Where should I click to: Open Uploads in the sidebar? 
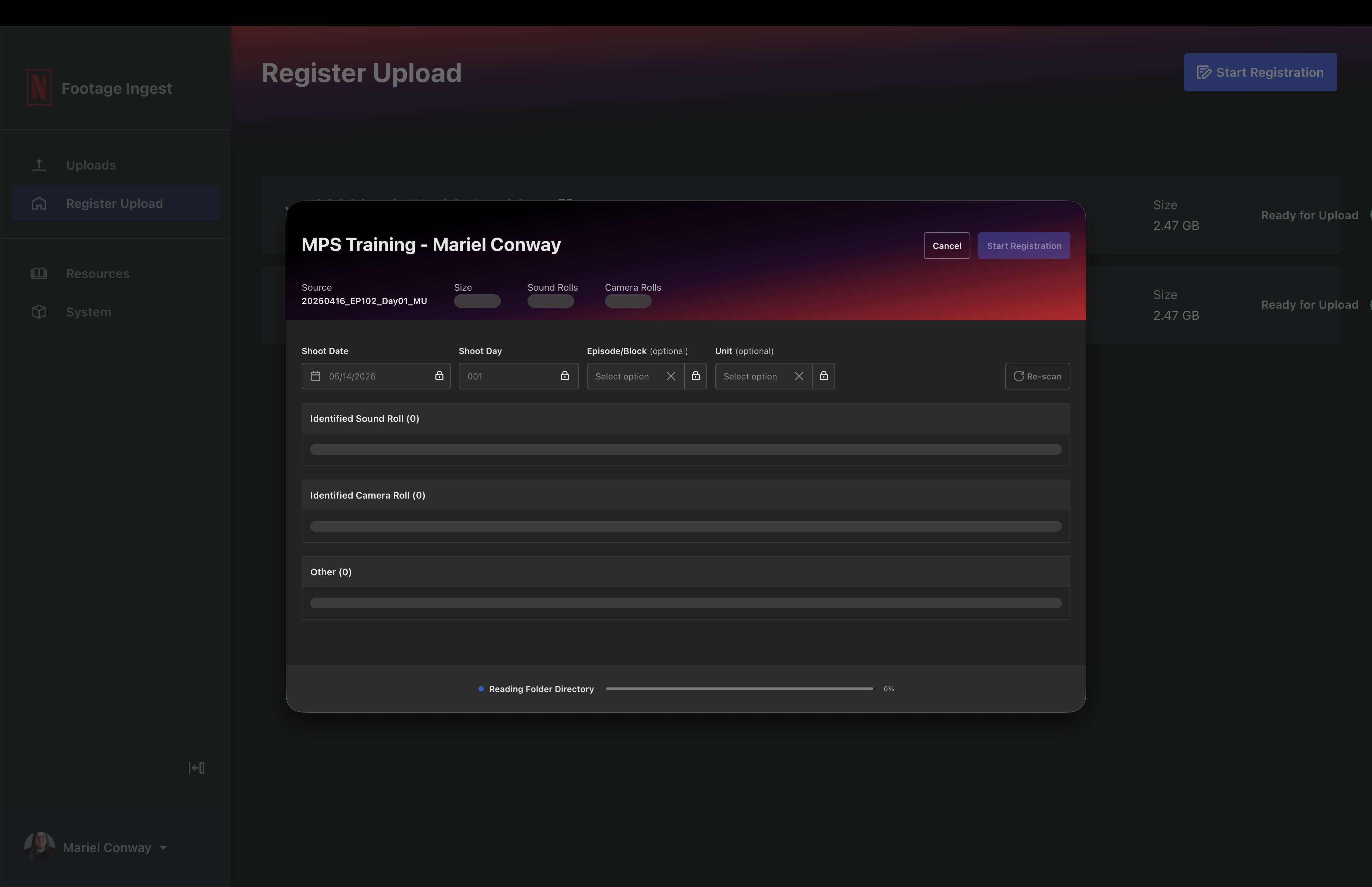click(x=116, y=165)
